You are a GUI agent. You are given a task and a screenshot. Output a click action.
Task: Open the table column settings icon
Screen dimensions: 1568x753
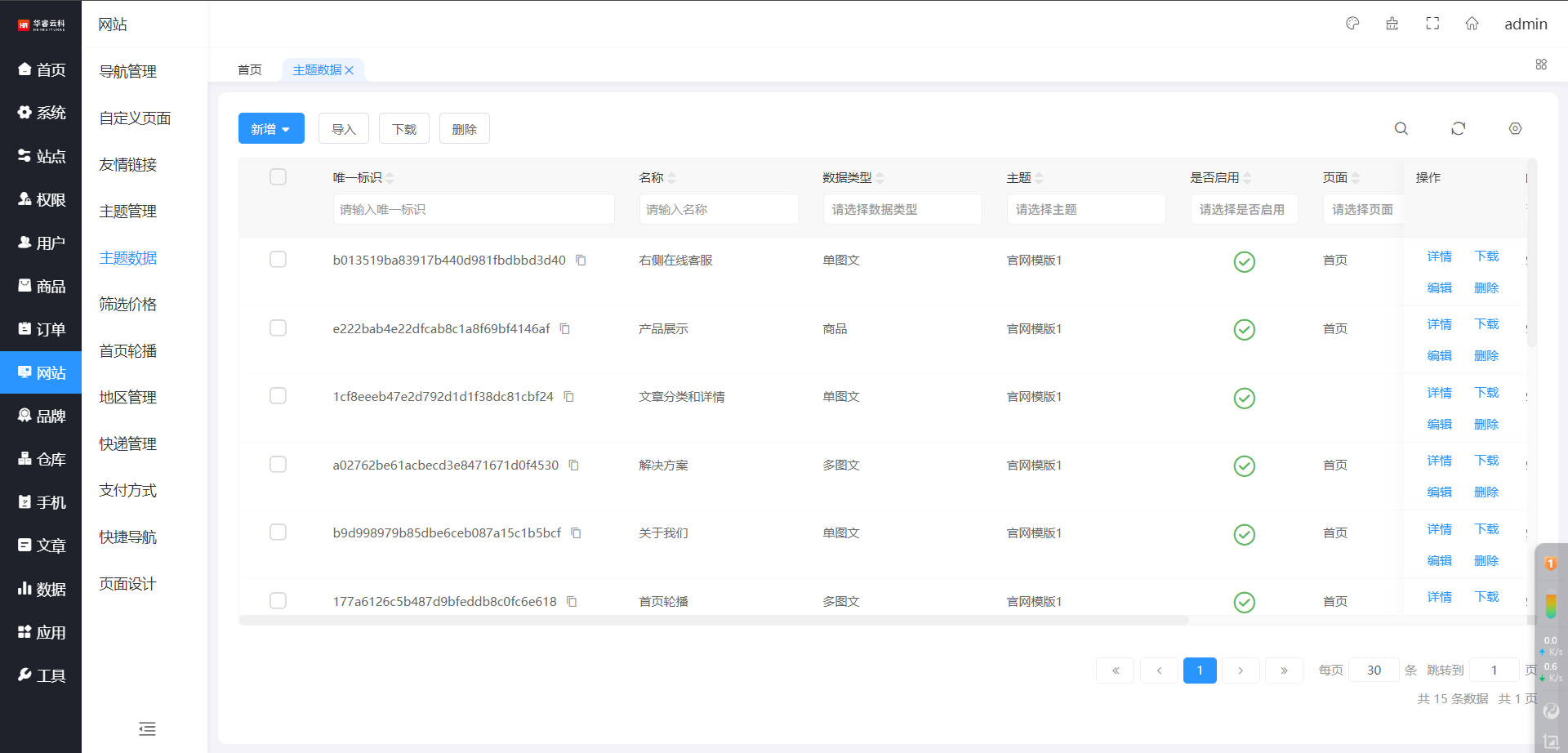1515,129
